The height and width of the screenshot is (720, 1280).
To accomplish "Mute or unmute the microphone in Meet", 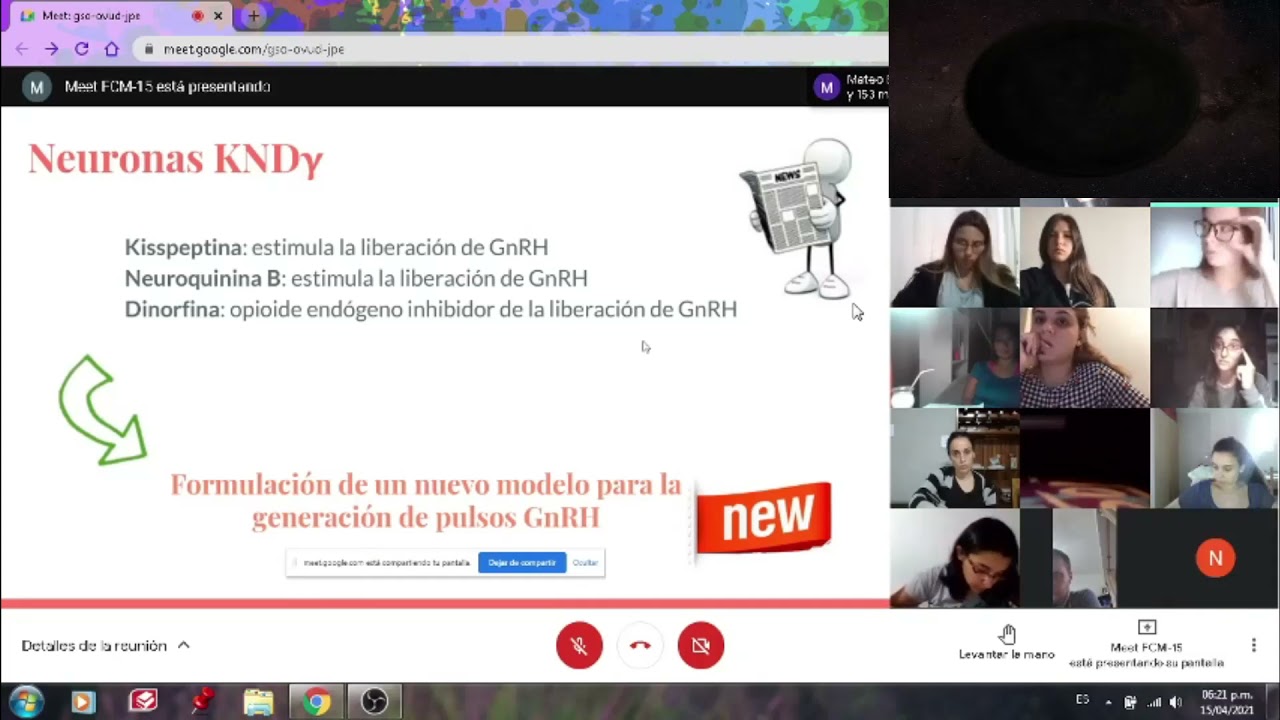I will [579, 645].
